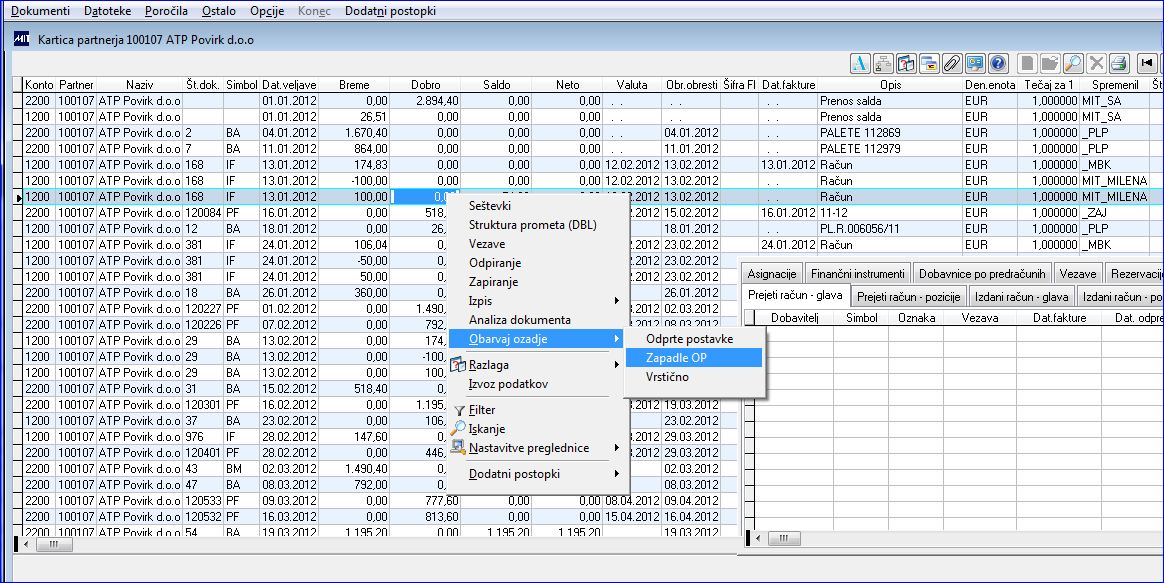
Task: Jump to first record with the arrow icon
Action: pos(1148,63)
